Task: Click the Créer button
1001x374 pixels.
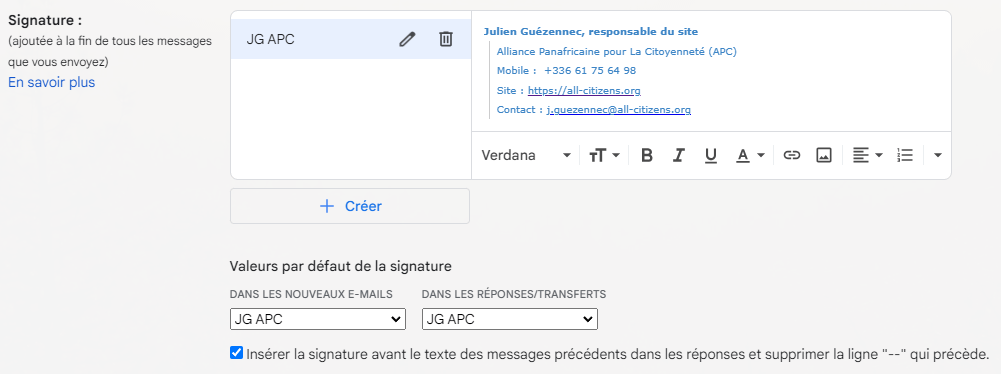Action: click(x=350, y=206)
